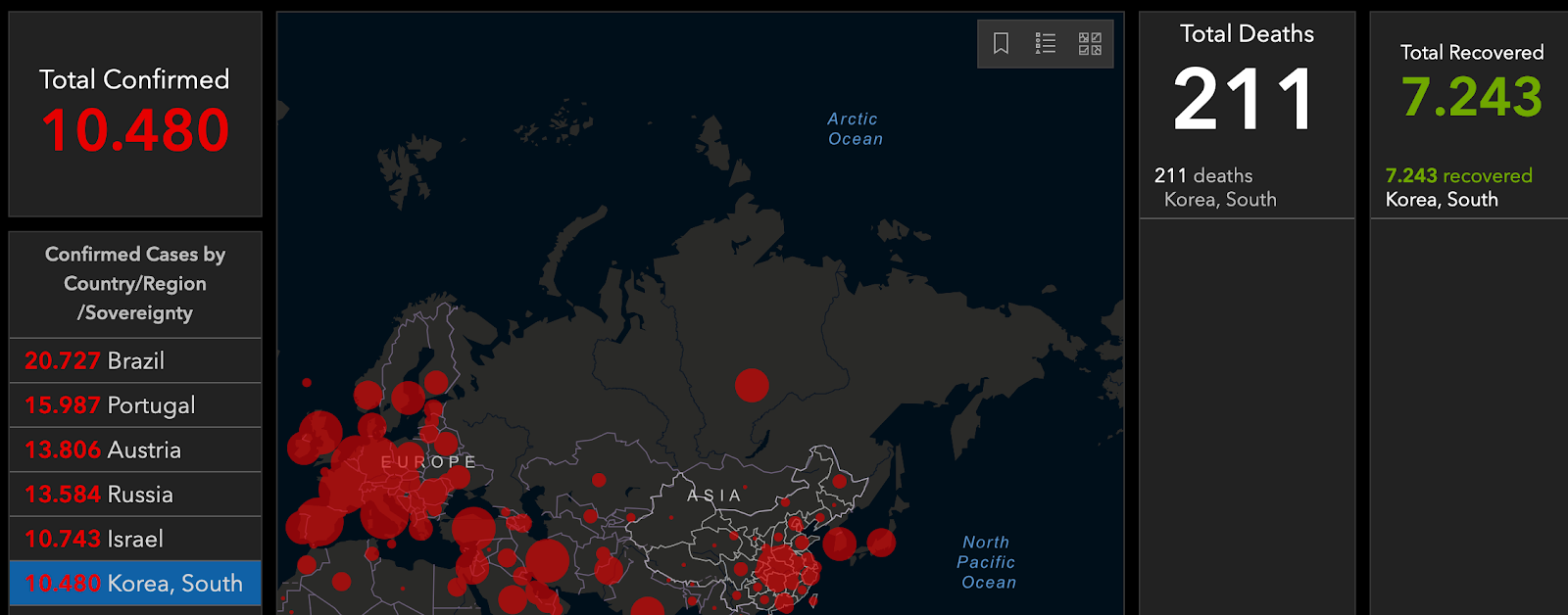This screenshot has height=615, width=1568.
Task: Select the 211 deaths Korea, South entry
Action: (x=1247, y=187)
